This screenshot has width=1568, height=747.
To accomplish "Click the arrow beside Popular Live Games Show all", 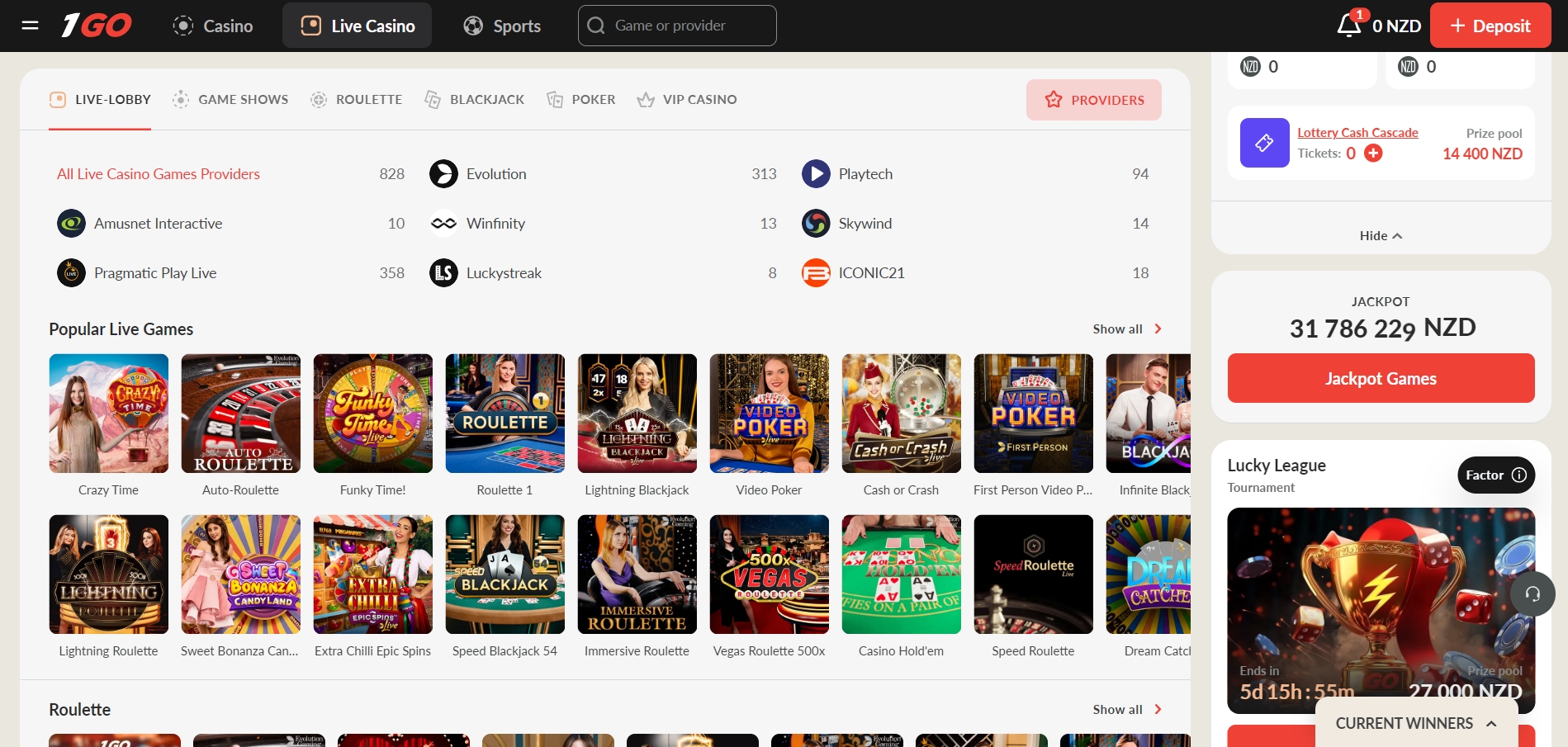I will click(1158, 329).
